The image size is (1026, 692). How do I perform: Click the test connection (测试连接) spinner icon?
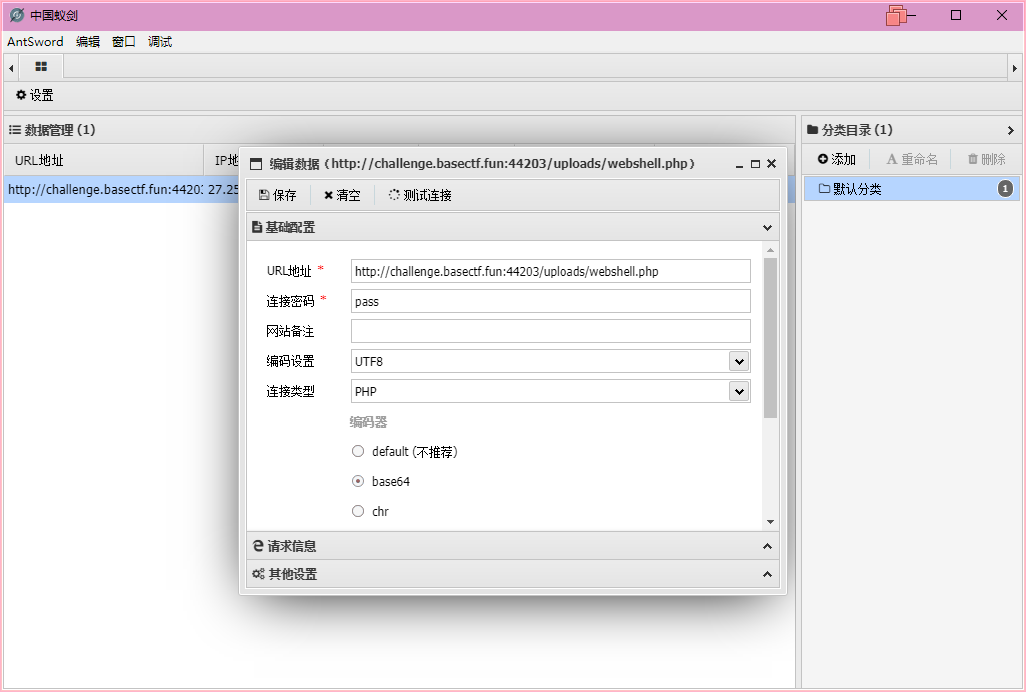tap(394, 196)
